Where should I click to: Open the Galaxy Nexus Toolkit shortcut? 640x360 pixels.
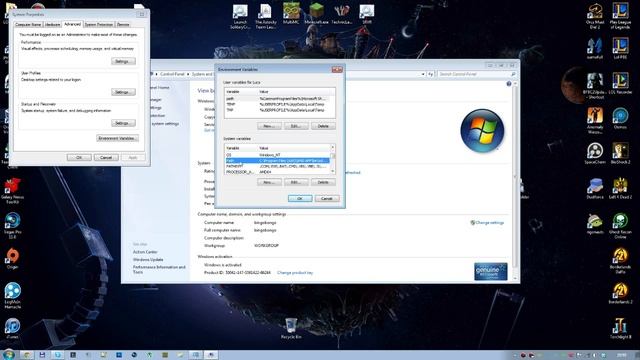[12, 191]
